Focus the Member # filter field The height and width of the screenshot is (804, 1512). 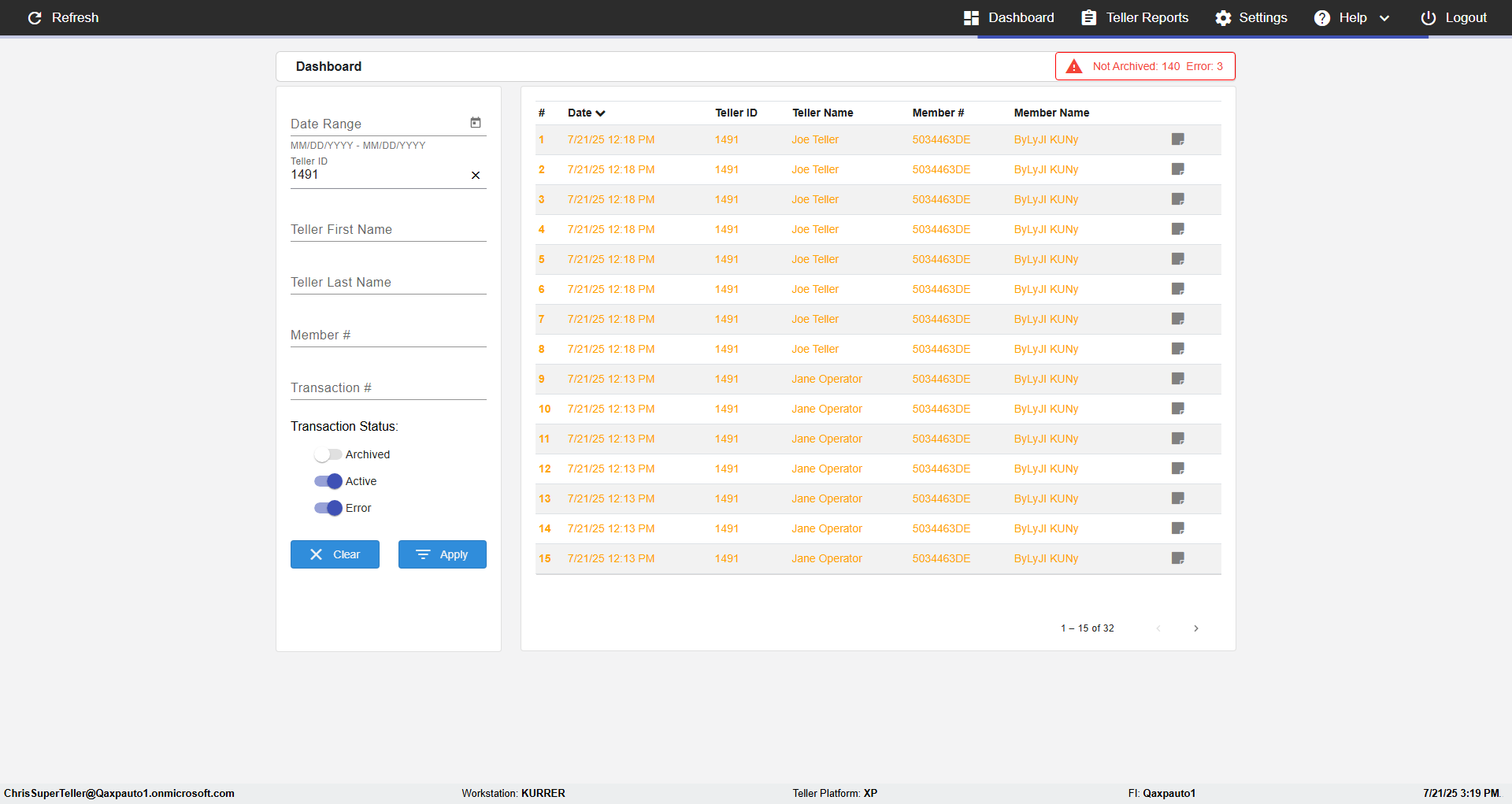388,335
